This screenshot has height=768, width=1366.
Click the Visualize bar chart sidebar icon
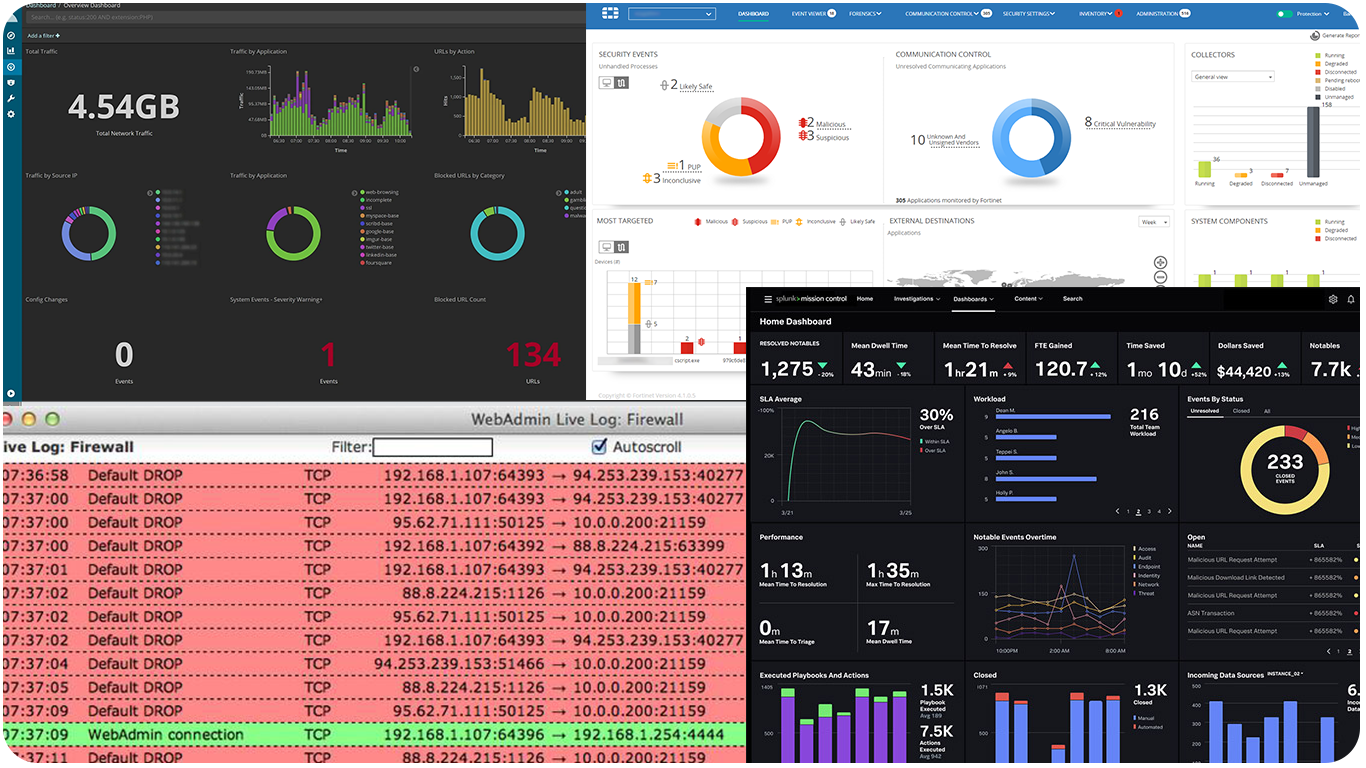(x=11, y=50)
